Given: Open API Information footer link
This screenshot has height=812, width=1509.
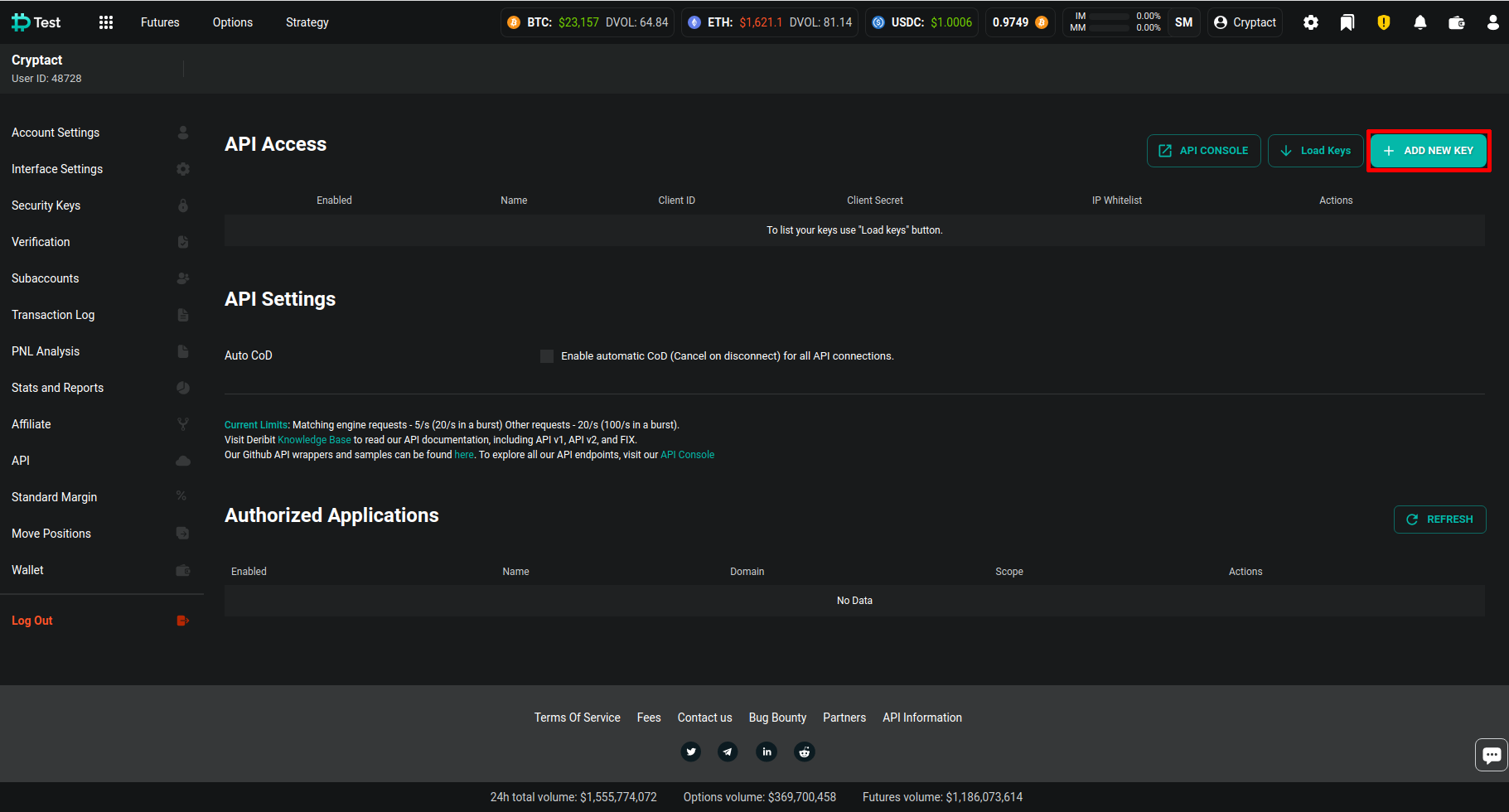Looking at the screenshot, I should (922, 718).
